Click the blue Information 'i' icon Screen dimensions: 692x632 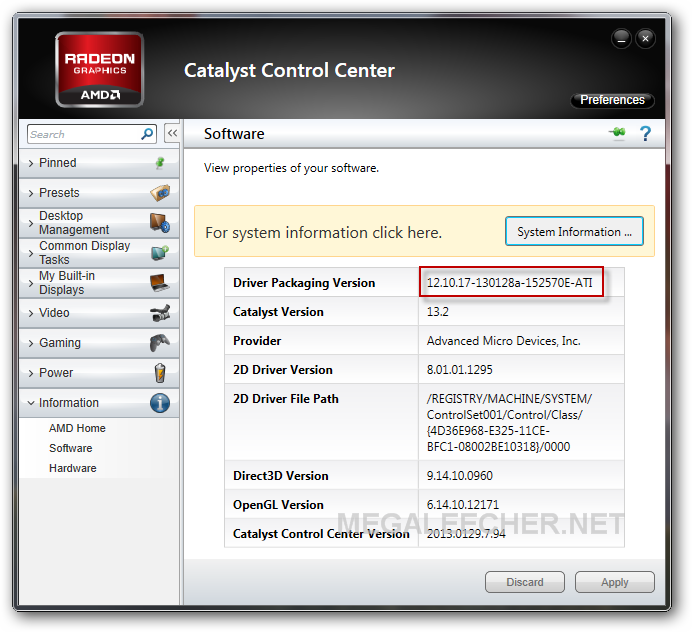point(160,403)
